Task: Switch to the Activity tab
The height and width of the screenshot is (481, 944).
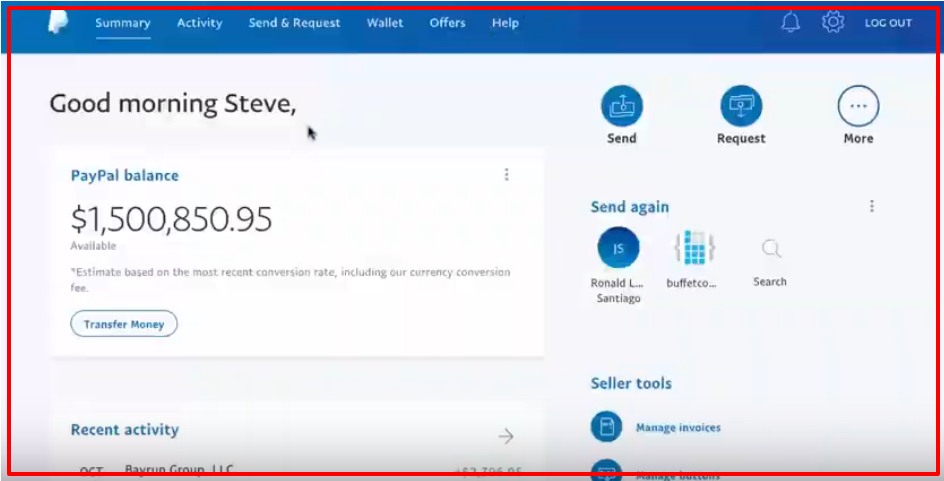Action: click(x=199, y=23)
